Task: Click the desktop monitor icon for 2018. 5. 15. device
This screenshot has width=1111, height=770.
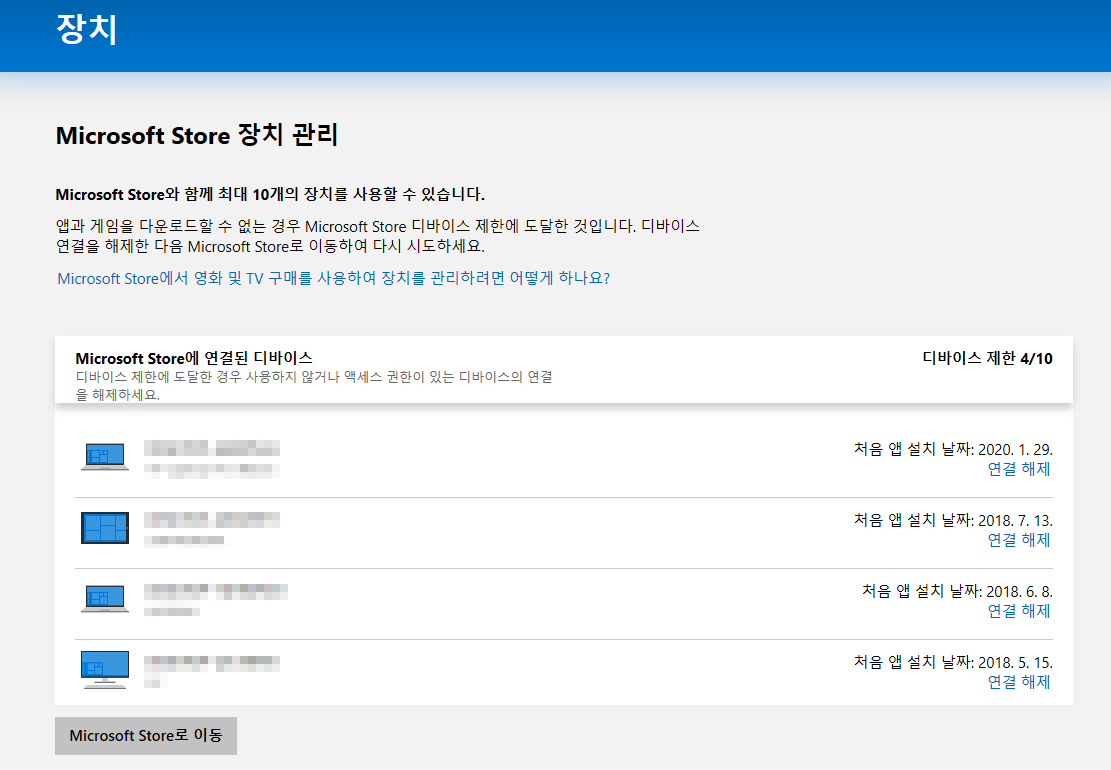Action: coord(105,669)
